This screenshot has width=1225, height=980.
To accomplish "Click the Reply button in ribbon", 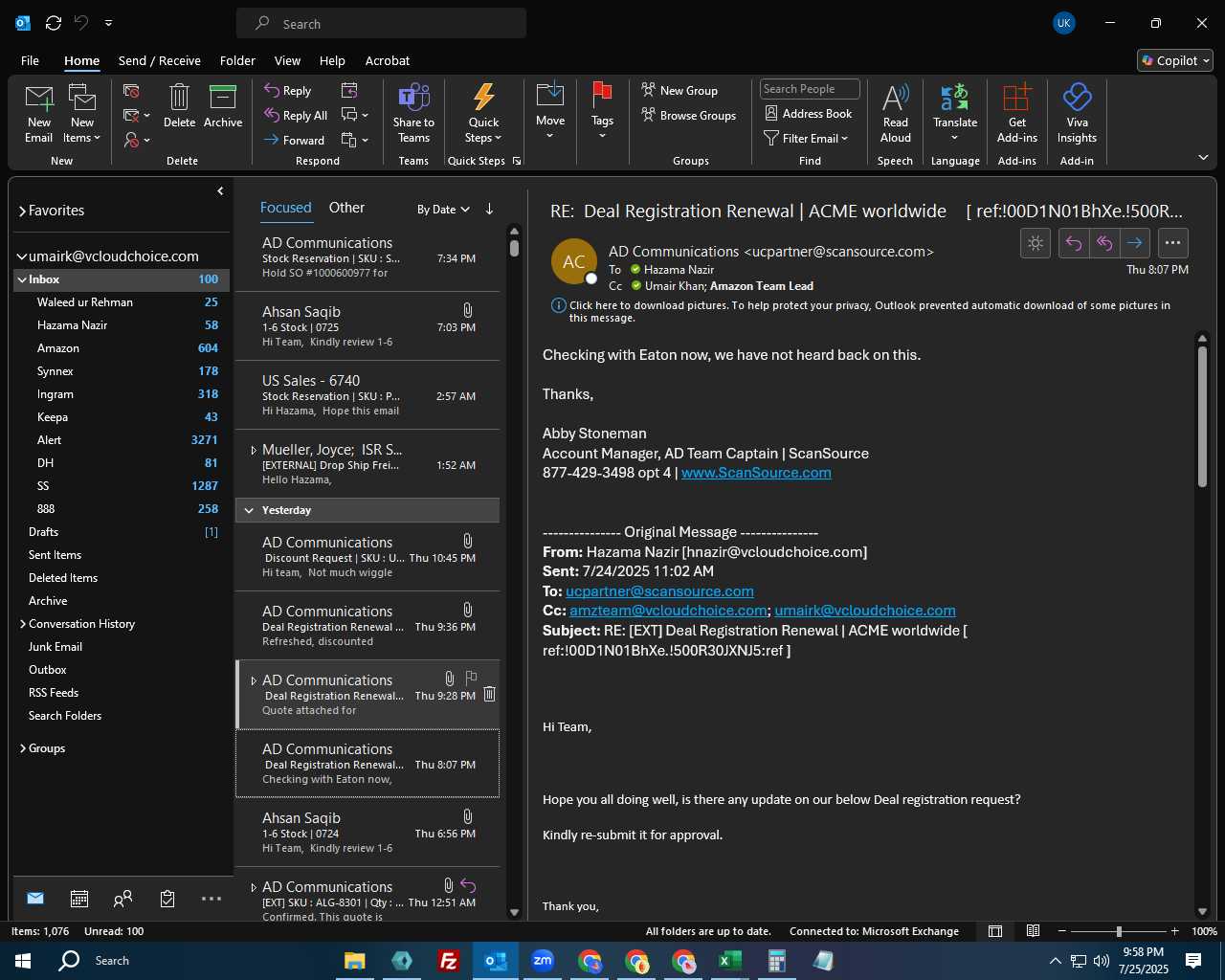I will 288,90.
